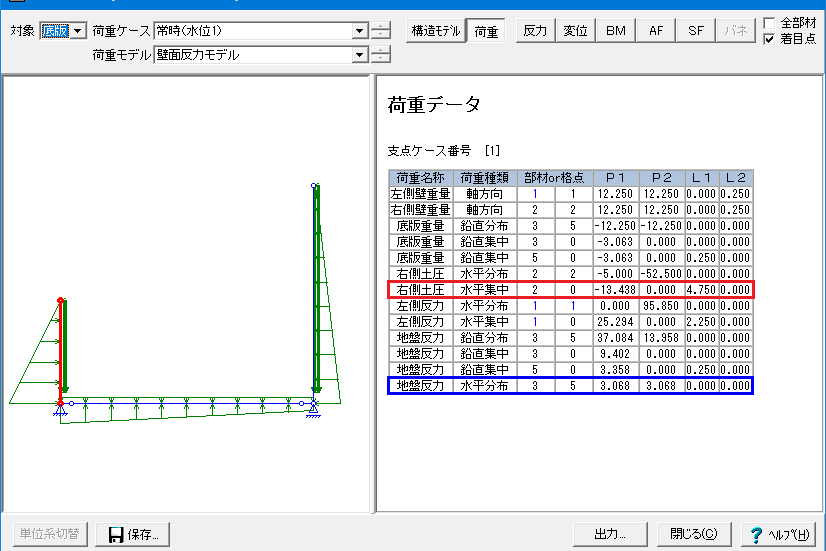This screenshot has height=551, width=826.
Task: Click the red left wall member in diagram
Action: (x=61, y=351)
